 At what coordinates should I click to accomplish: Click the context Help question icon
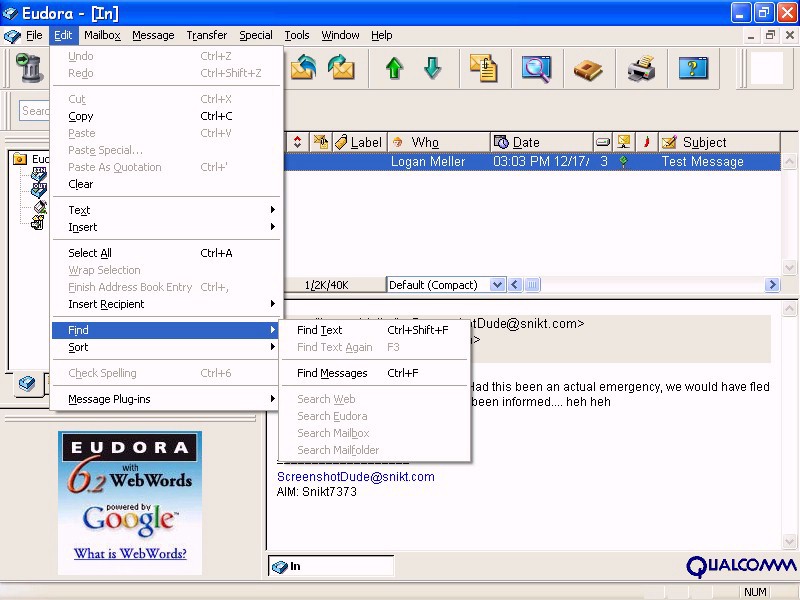point(693,68)
